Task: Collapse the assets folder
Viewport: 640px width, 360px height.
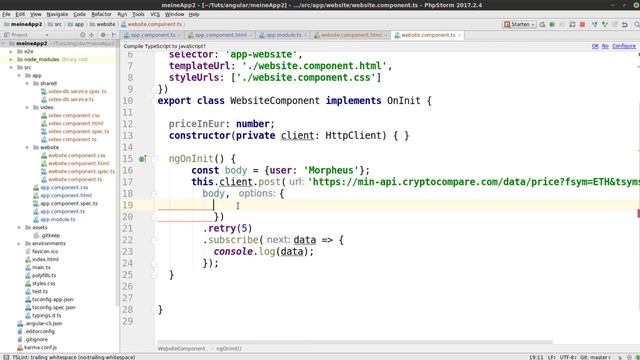Action: tap(19, 227)
